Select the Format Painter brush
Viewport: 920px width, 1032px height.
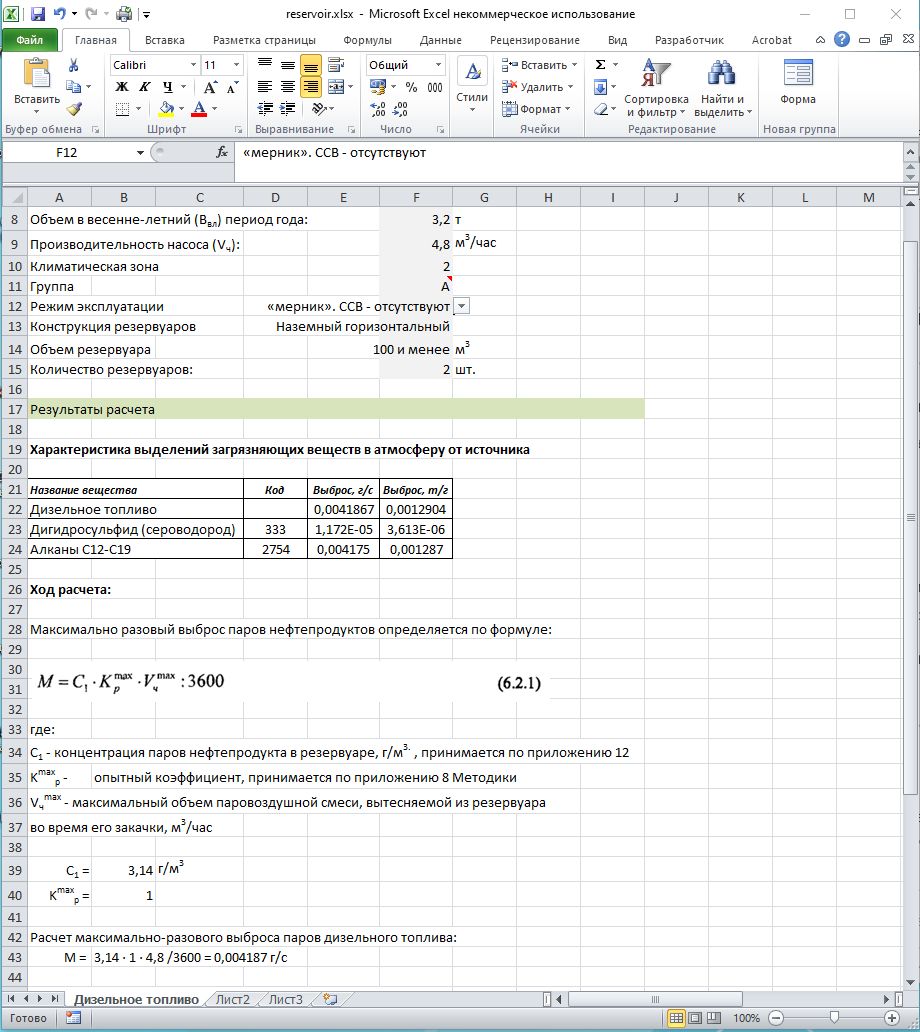[73, 109]
